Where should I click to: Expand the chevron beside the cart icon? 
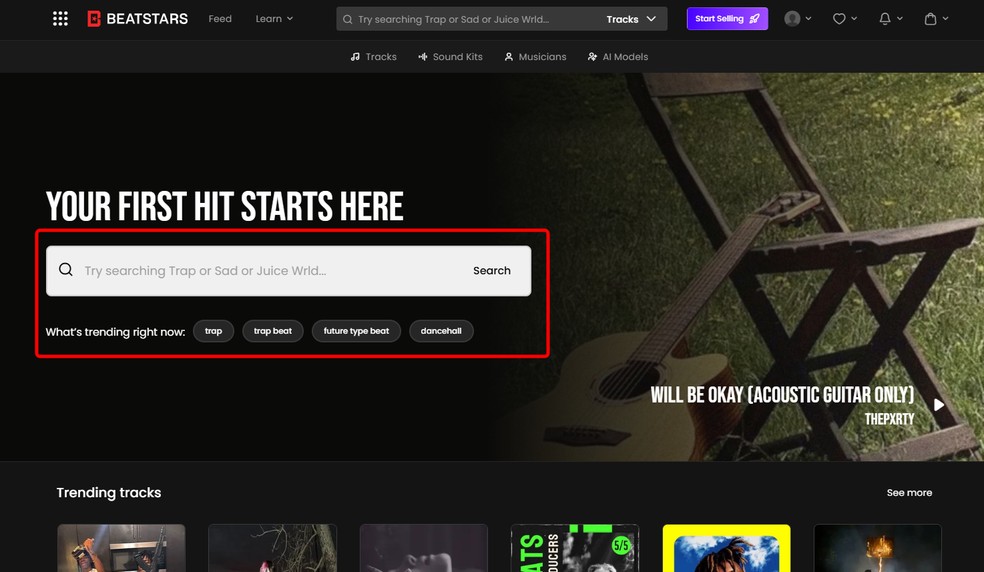pos(945,19)
